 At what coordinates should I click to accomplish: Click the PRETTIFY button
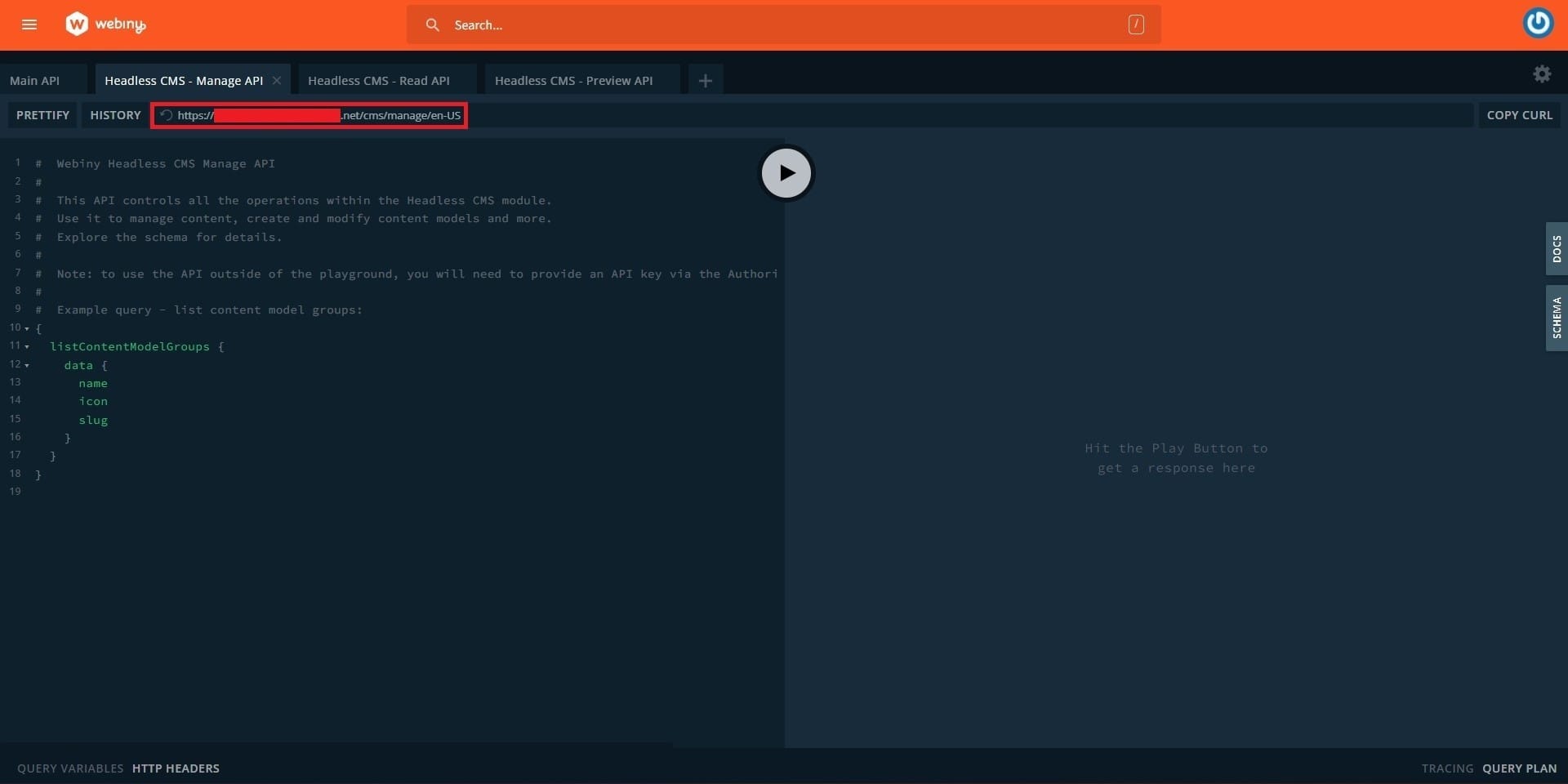pyautogui.click(x=42, y=114)
